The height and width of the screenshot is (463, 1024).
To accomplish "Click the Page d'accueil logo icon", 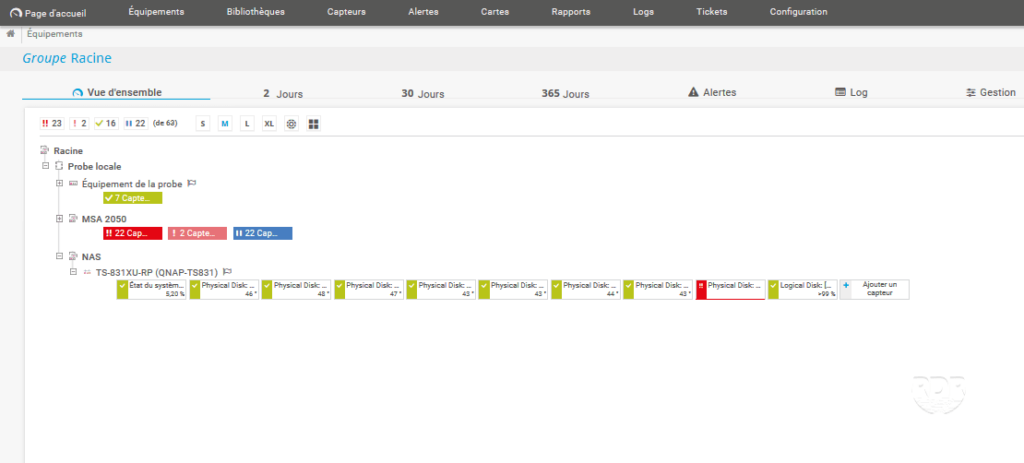I will 15,13.
